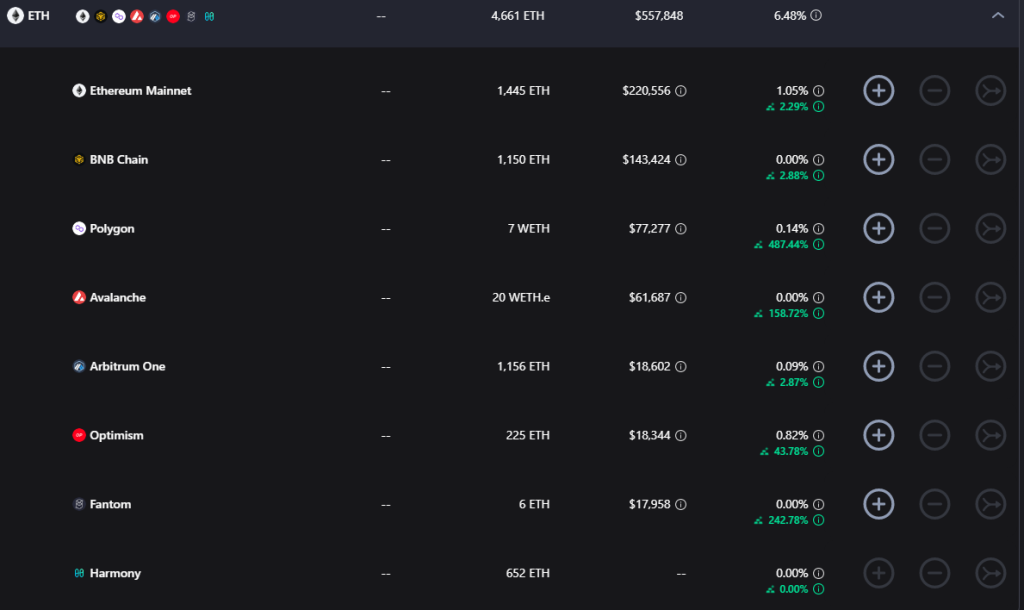This screenshot has width=1024, height=610.
Task: Click the arrow transfer icon for BNB Chain
Action: tap(991, 159)
